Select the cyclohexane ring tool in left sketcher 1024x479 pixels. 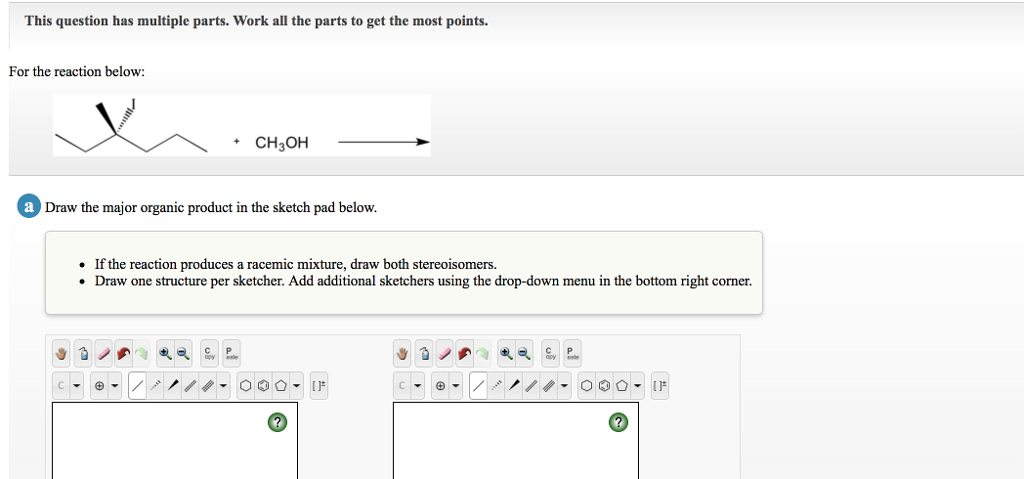245,386
